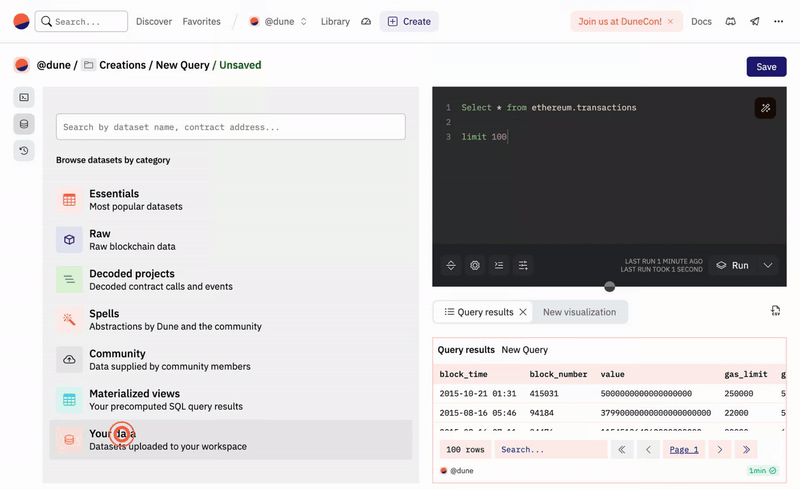This screenshot has height=489, width=800.
Task: Click the export results file icon
Action: (x=776, y=311)
